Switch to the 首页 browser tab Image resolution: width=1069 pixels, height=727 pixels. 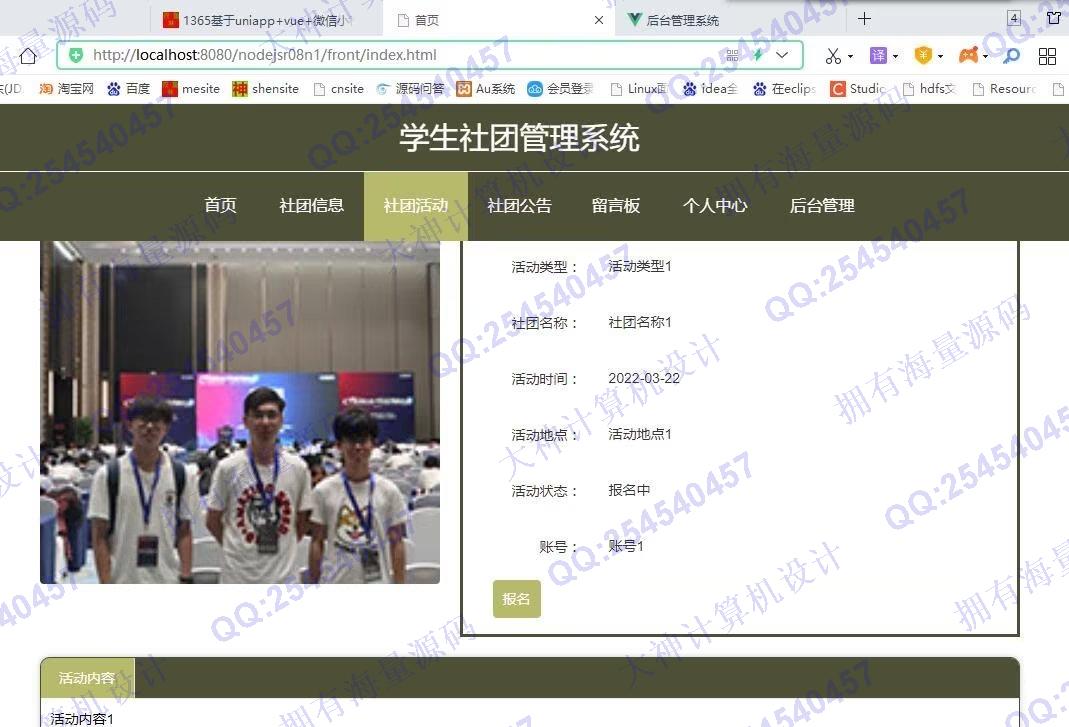tap(499, 20)
